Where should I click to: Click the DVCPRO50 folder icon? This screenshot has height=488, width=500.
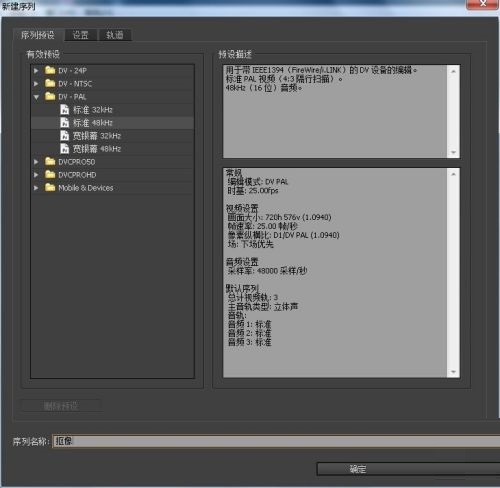[x=50, y=161]
